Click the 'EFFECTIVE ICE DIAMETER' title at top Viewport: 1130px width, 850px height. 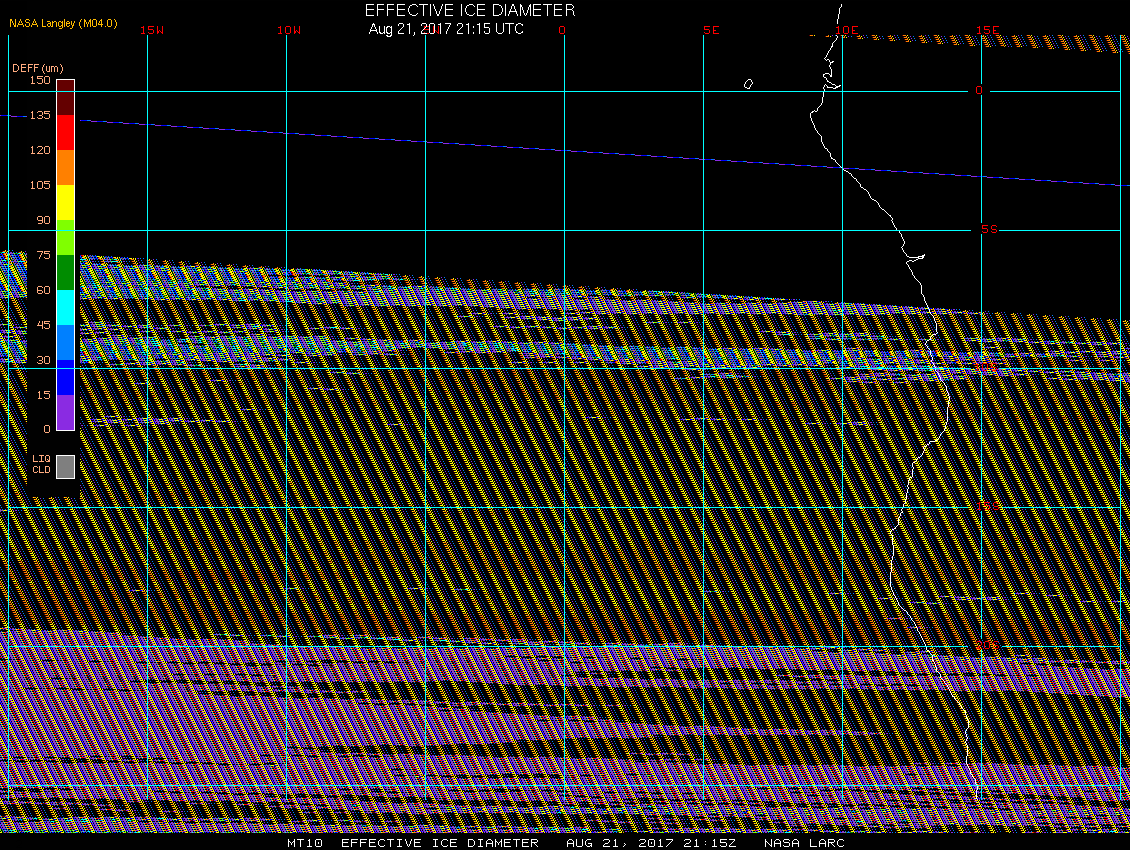pos(470,10)
